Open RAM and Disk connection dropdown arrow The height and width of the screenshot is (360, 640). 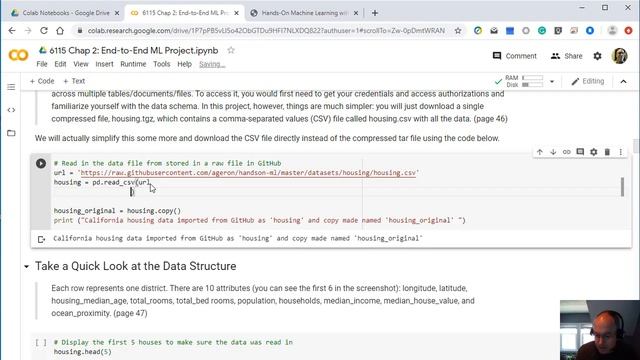click(552, 81)
